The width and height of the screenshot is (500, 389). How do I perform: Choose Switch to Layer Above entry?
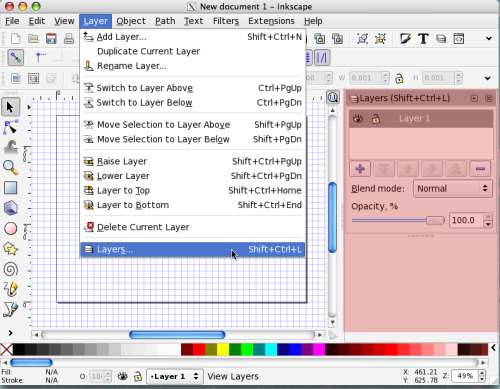193,88
